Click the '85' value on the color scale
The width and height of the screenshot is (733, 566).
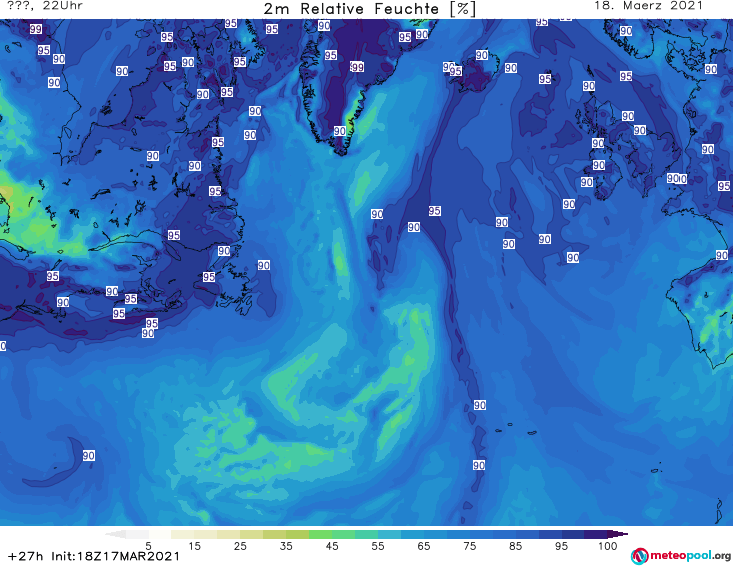[x=515, y=546]
